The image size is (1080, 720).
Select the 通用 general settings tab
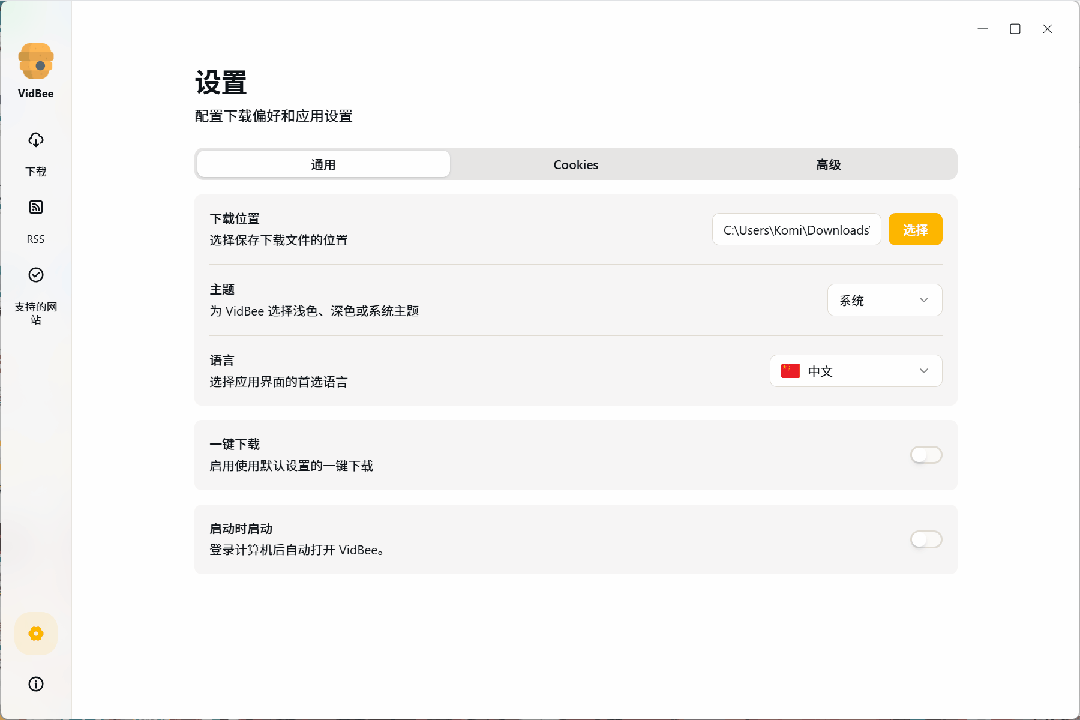pos(323,164)
